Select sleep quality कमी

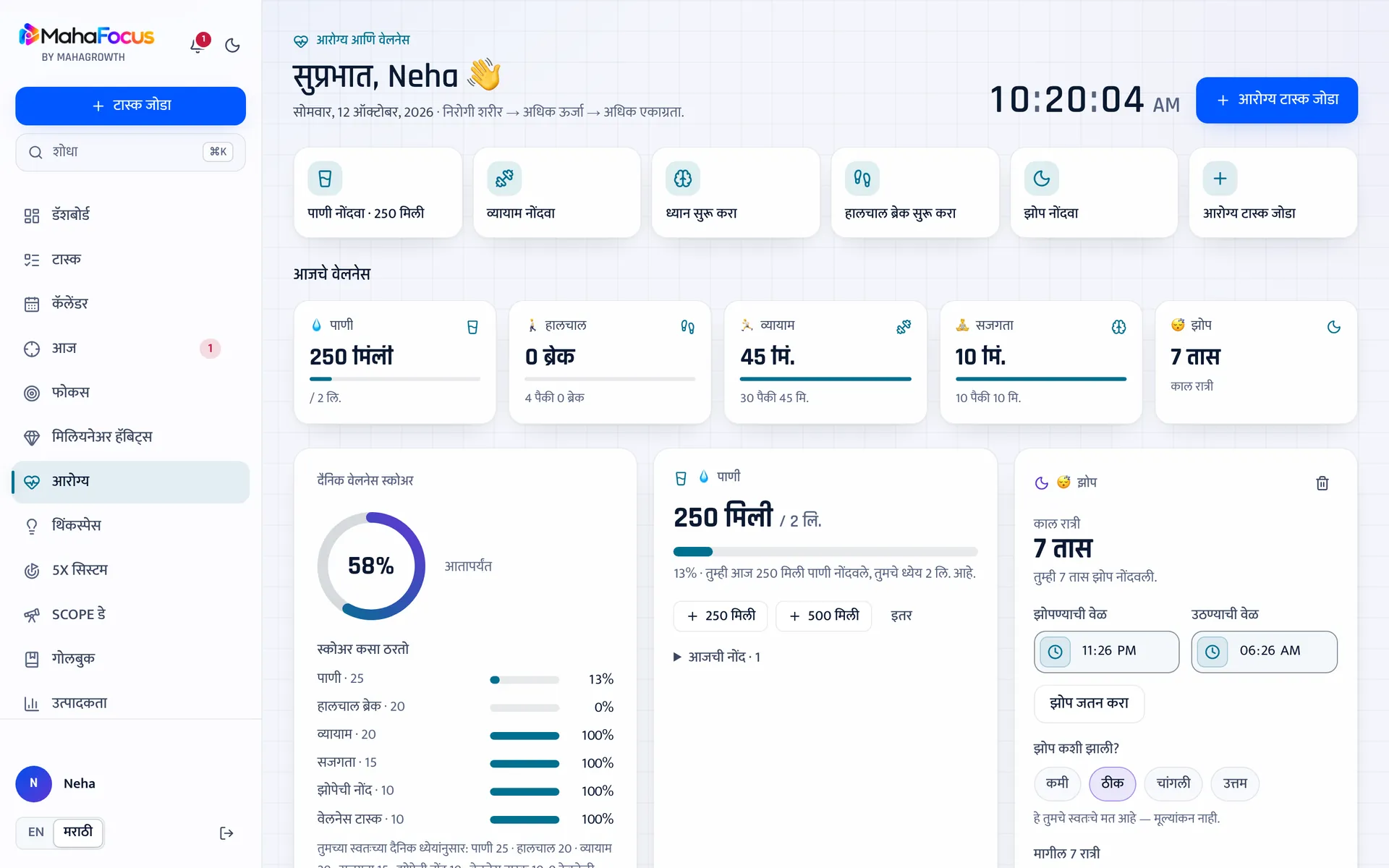[1057, 783]
